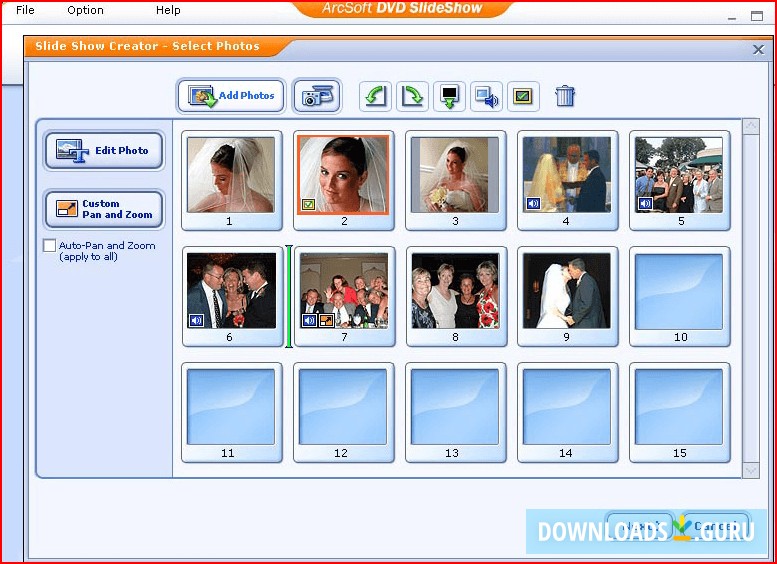Image resolution: width=777 pixels, height=564 pixels.
Task: Select ceremony photo 4
Action: coord(567,175)
